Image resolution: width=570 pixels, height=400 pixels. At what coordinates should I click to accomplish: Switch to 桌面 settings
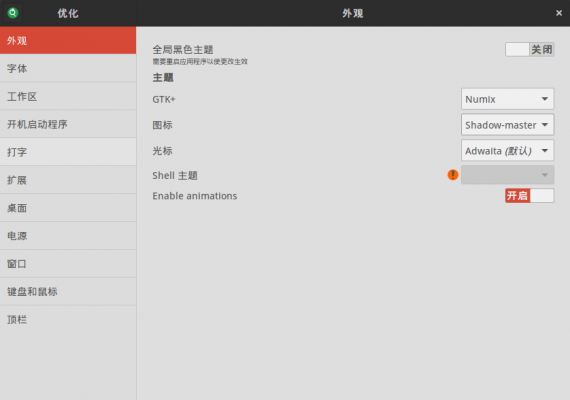68,208
